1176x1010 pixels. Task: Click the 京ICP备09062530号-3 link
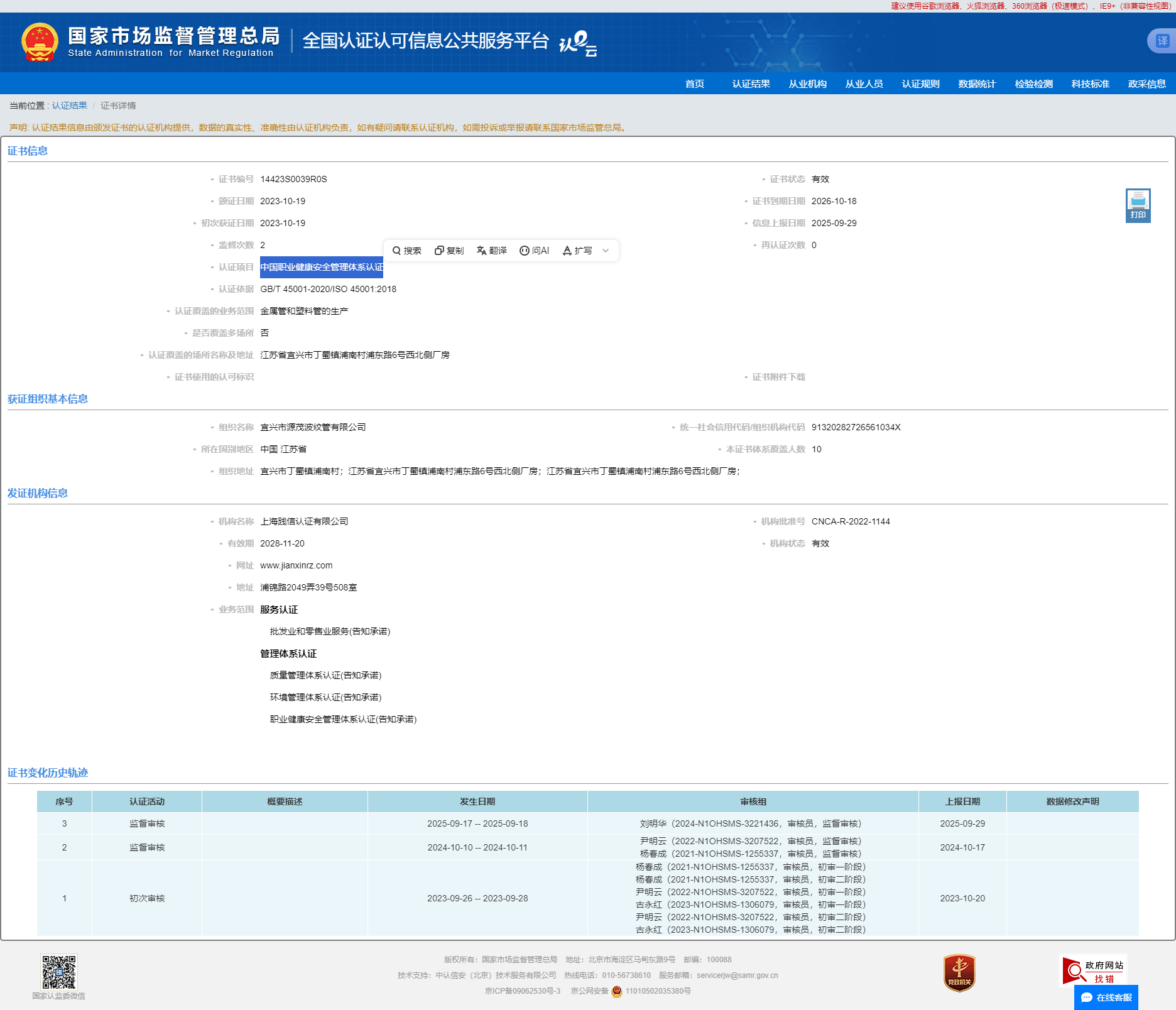[522, 991]
